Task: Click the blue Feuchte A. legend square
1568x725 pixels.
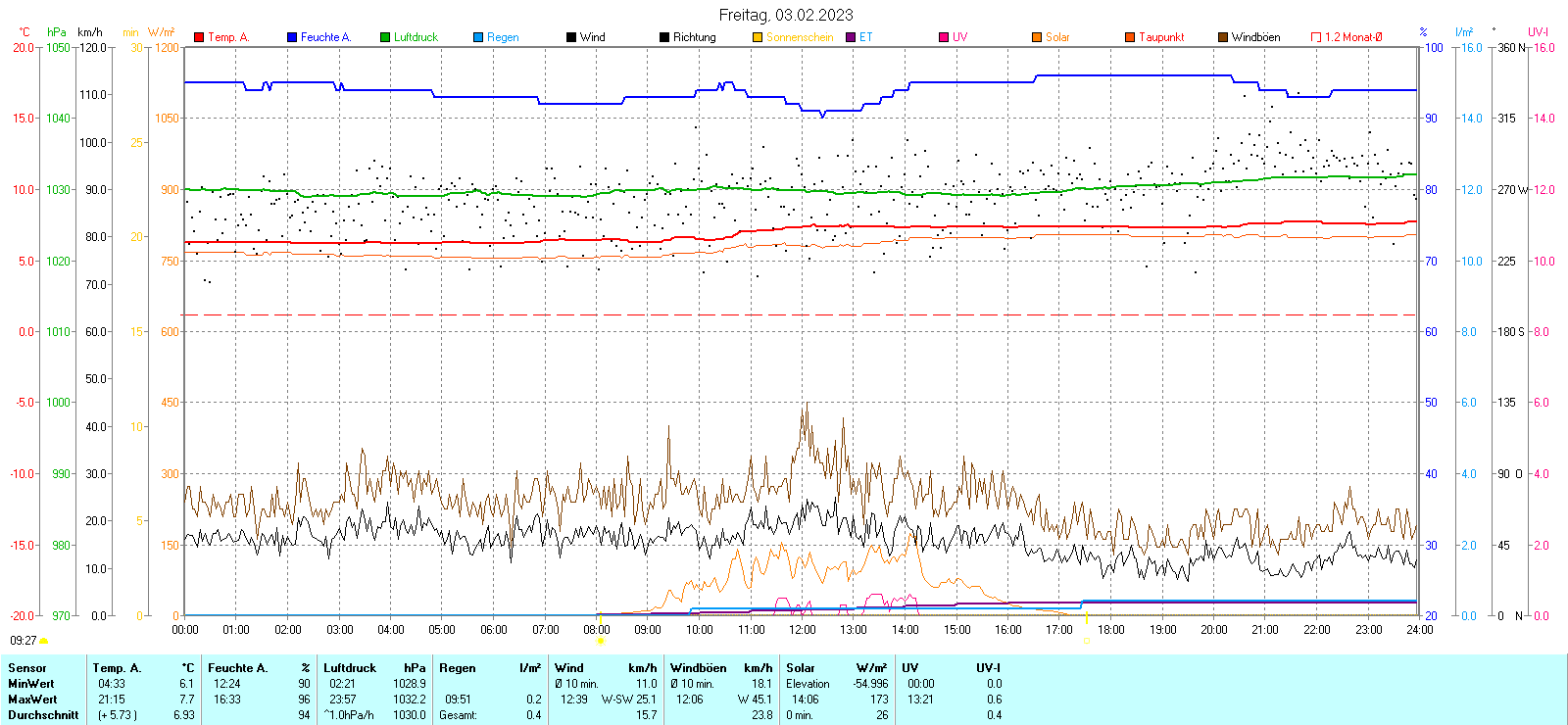Action: point(292,37)
